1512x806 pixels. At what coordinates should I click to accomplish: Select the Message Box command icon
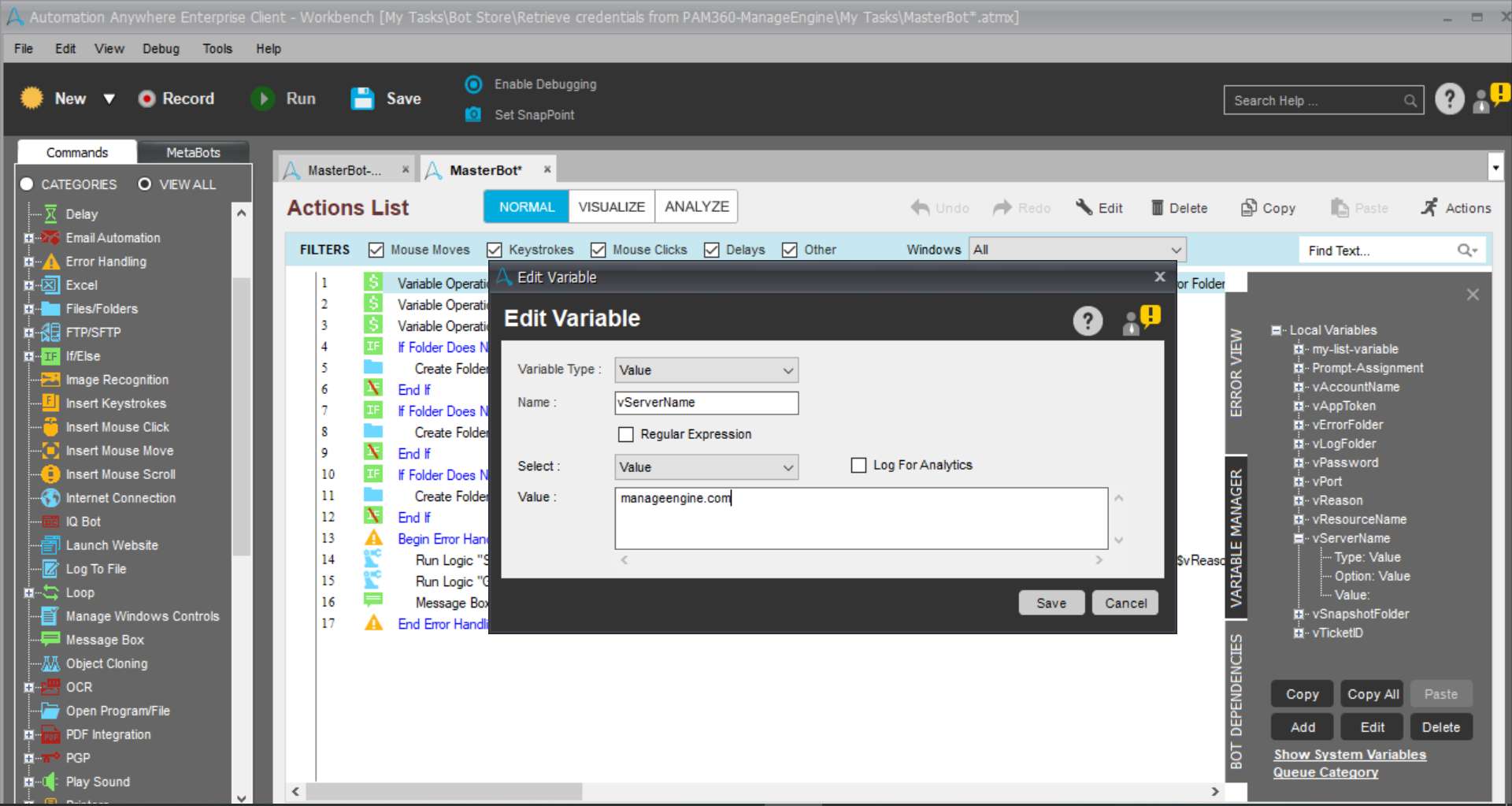pyautogui.click(x=50, y=639)
